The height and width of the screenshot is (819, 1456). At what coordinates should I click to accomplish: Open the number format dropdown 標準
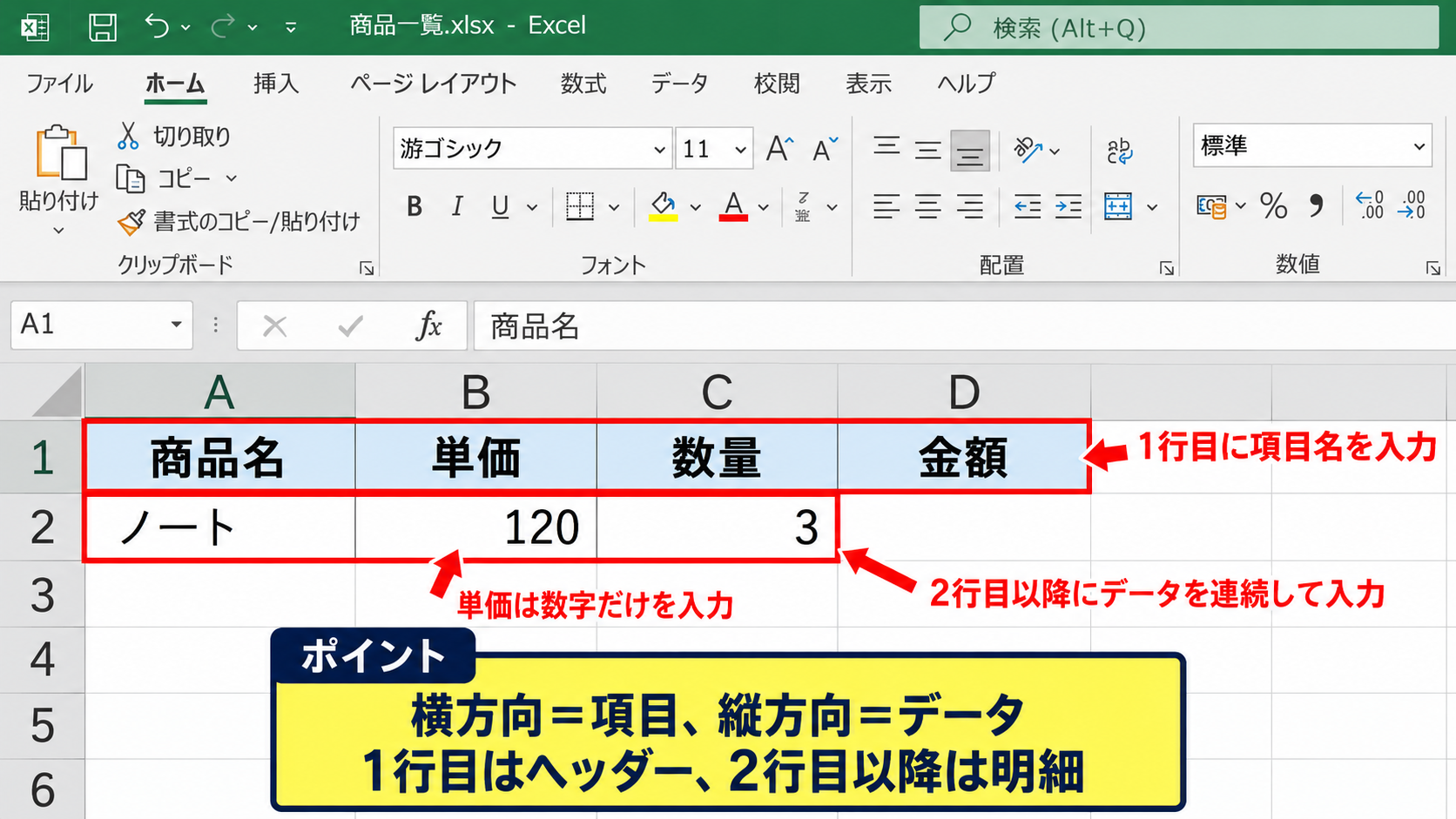point(1419,146)
